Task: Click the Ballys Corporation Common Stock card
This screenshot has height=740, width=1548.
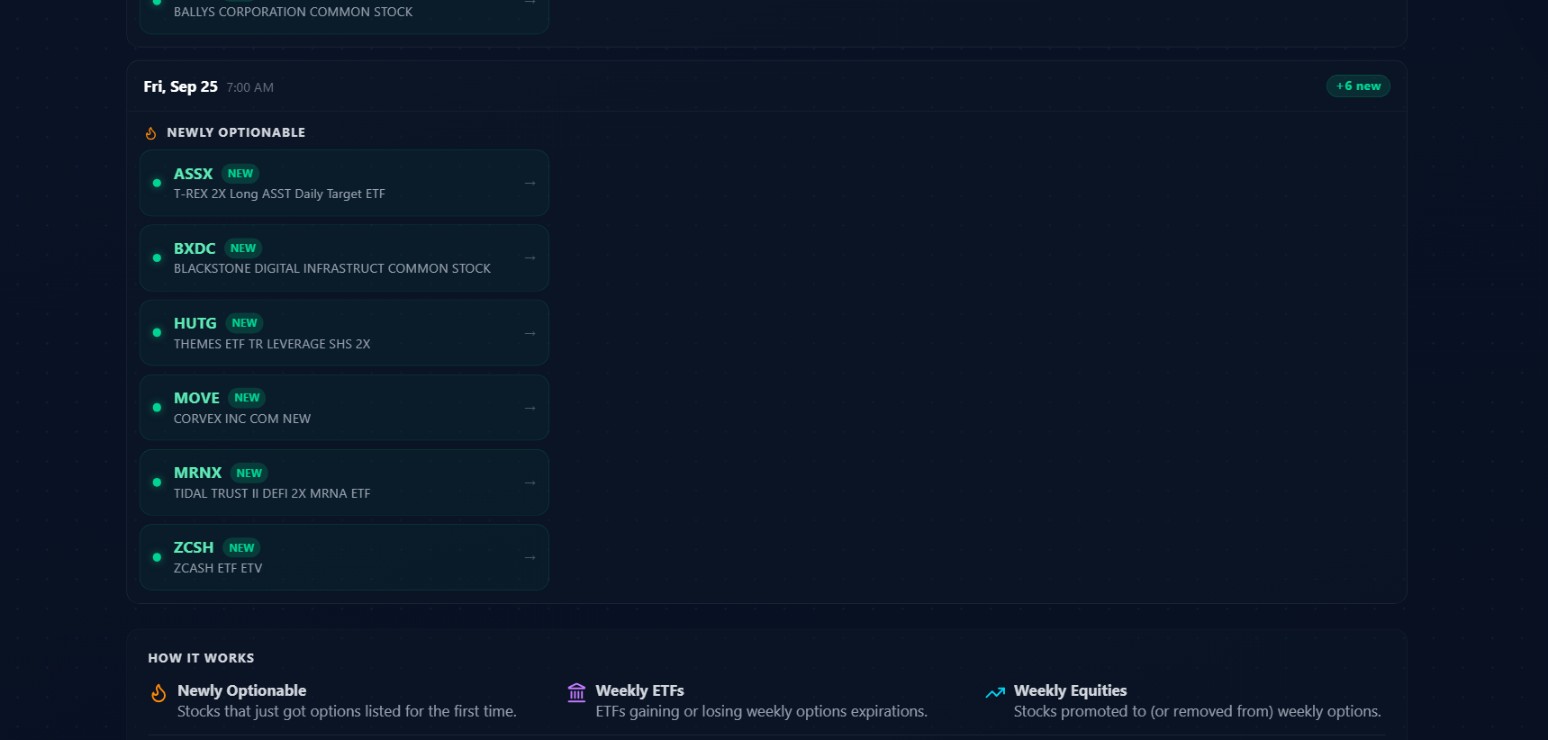Action: click(x=344, y=12)
